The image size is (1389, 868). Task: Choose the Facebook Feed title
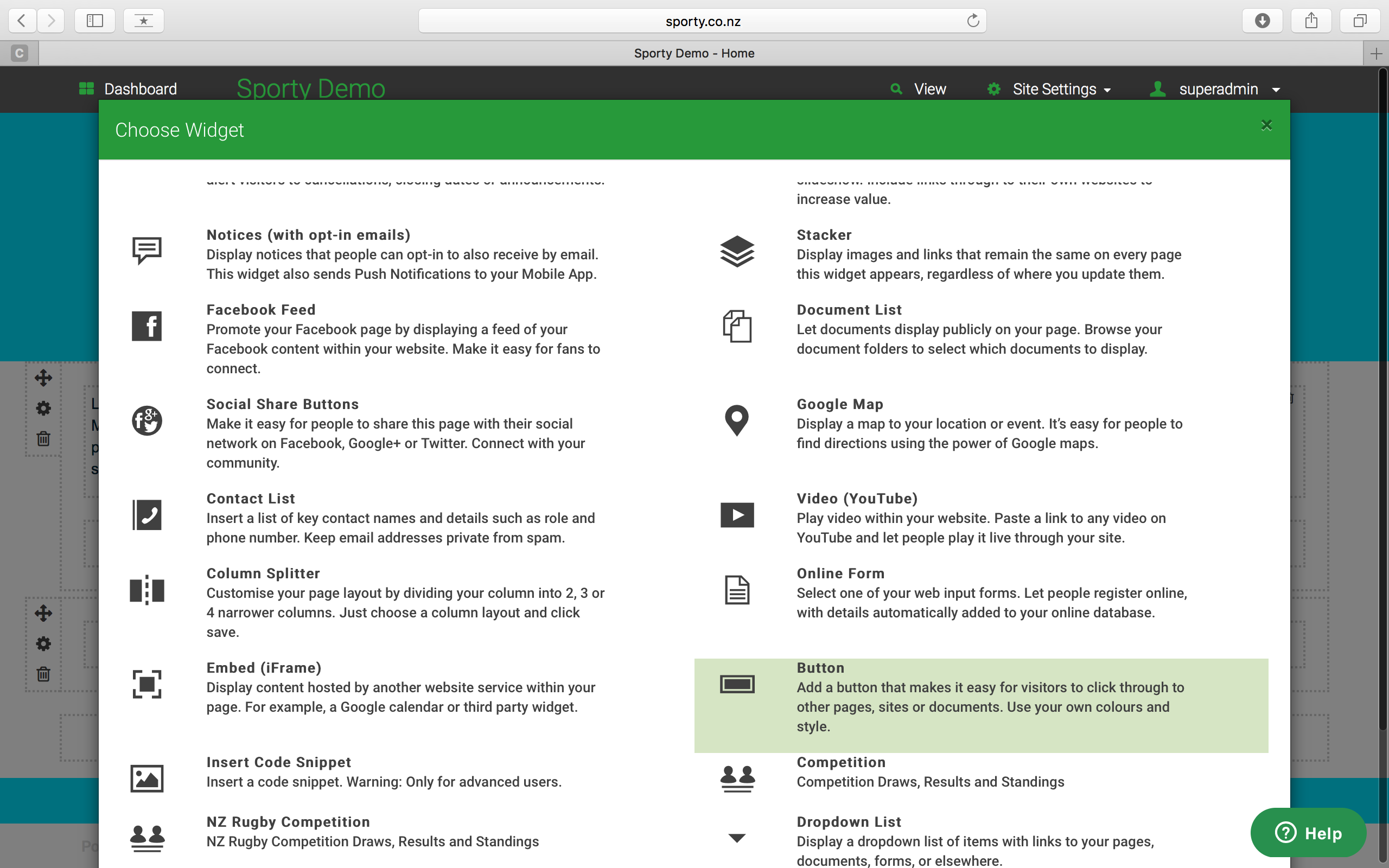pos(260,309)
